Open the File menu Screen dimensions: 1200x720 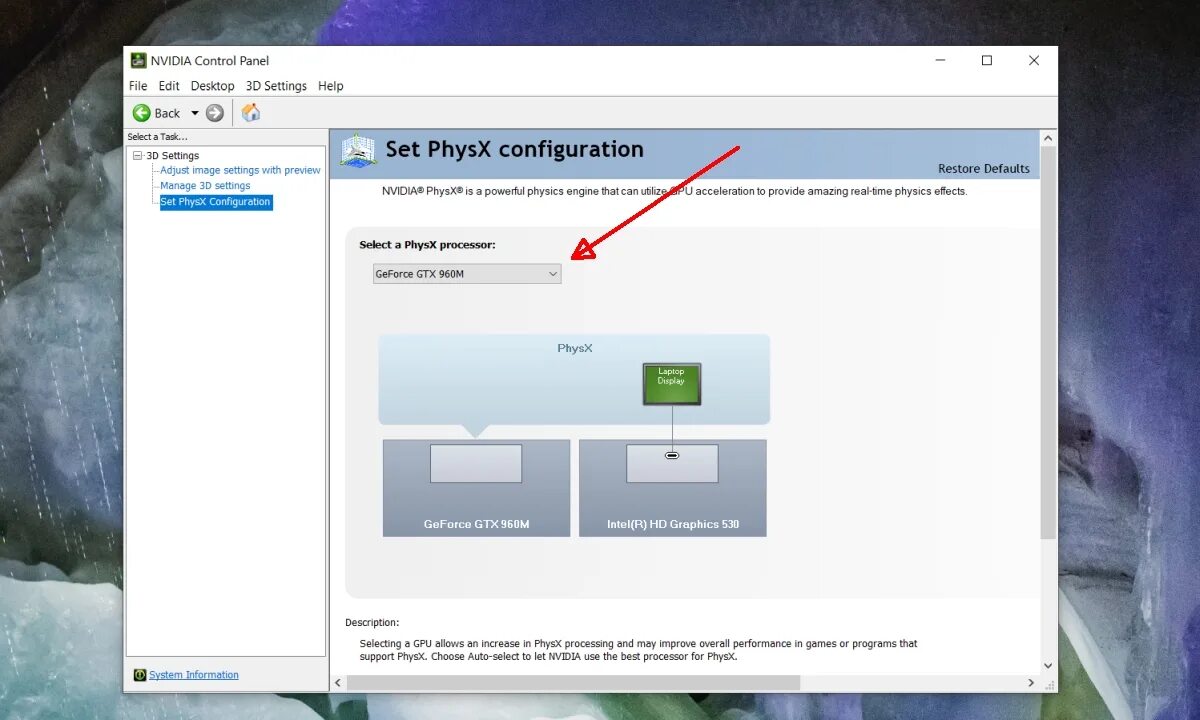[138, 86]
